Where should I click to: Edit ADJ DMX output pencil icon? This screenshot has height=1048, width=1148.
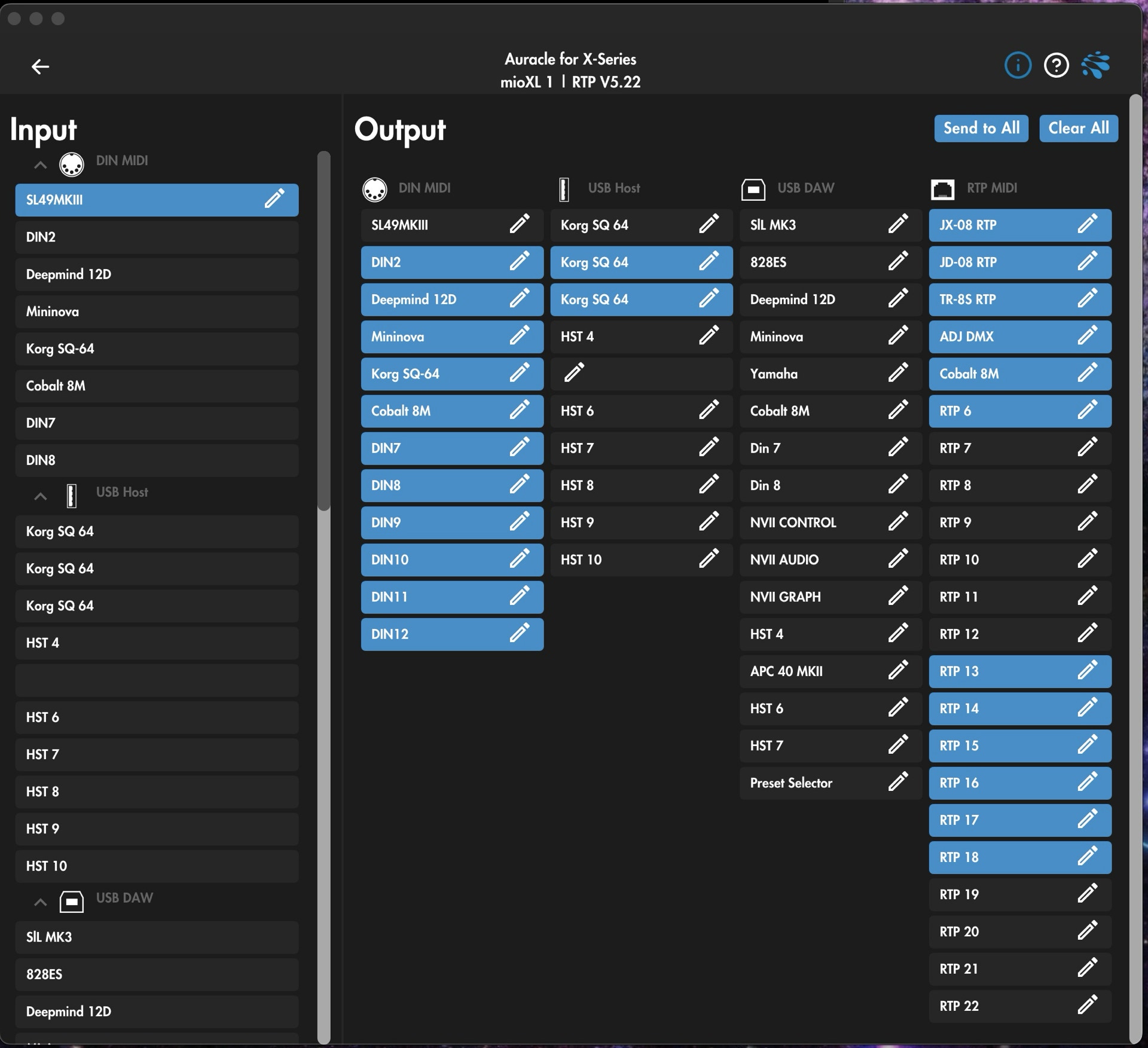[1088, 335]
